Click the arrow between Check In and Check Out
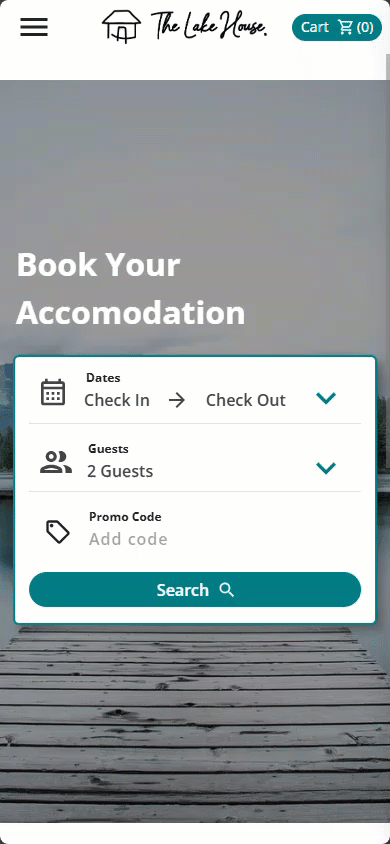Image resolution: width=390 pixels, height=844 pixels. click(x=176, y=400)
